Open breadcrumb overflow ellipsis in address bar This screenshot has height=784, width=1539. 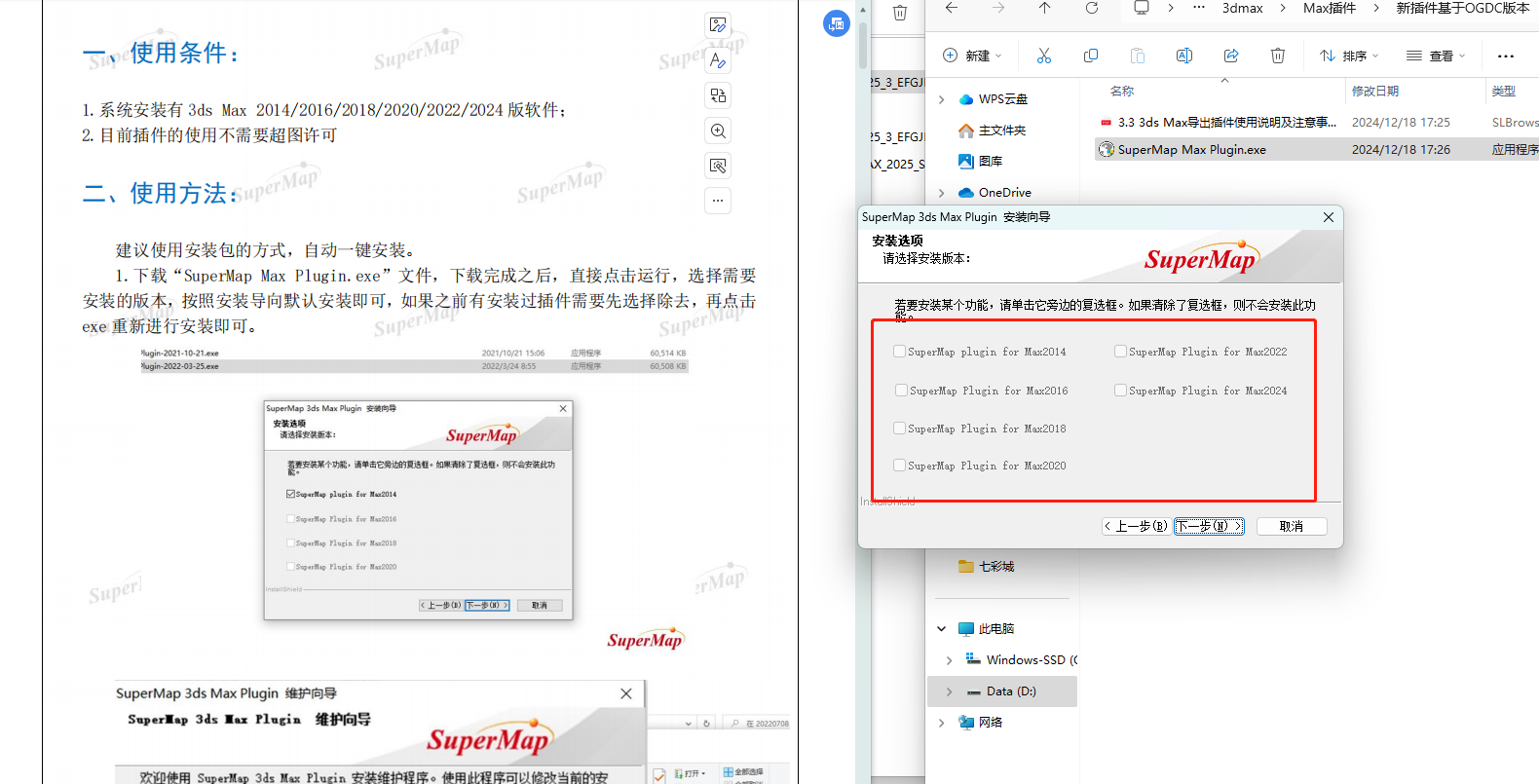(1199, 8)
